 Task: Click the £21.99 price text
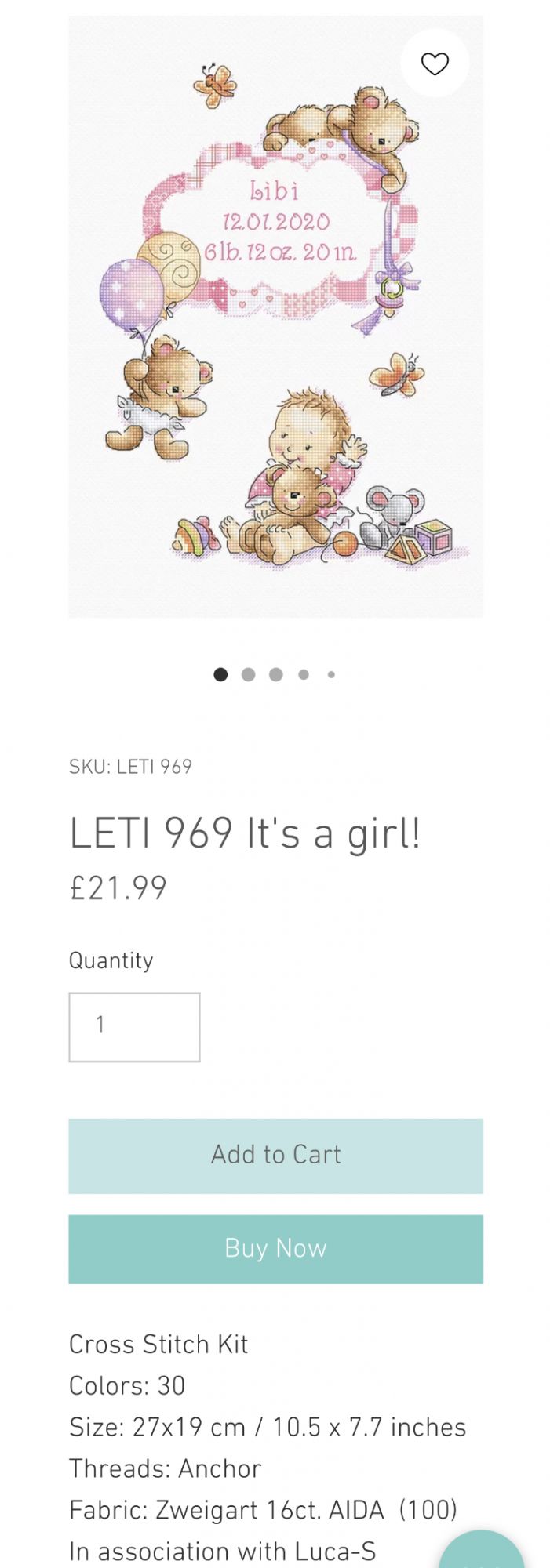(118, 888)
